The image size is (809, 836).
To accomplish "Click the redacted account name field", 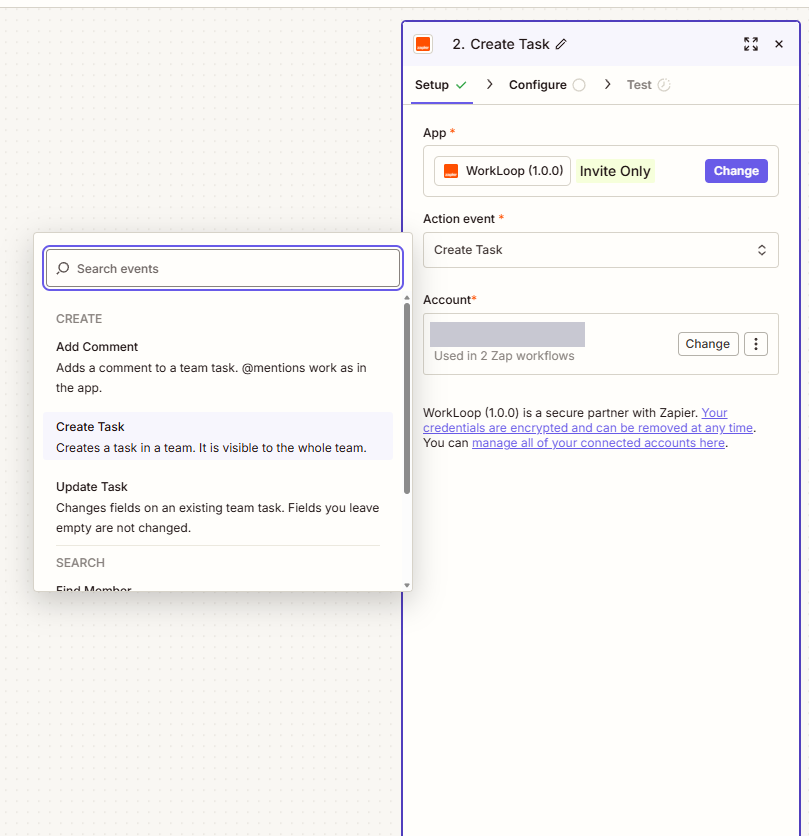I will [x=507, y=334].
